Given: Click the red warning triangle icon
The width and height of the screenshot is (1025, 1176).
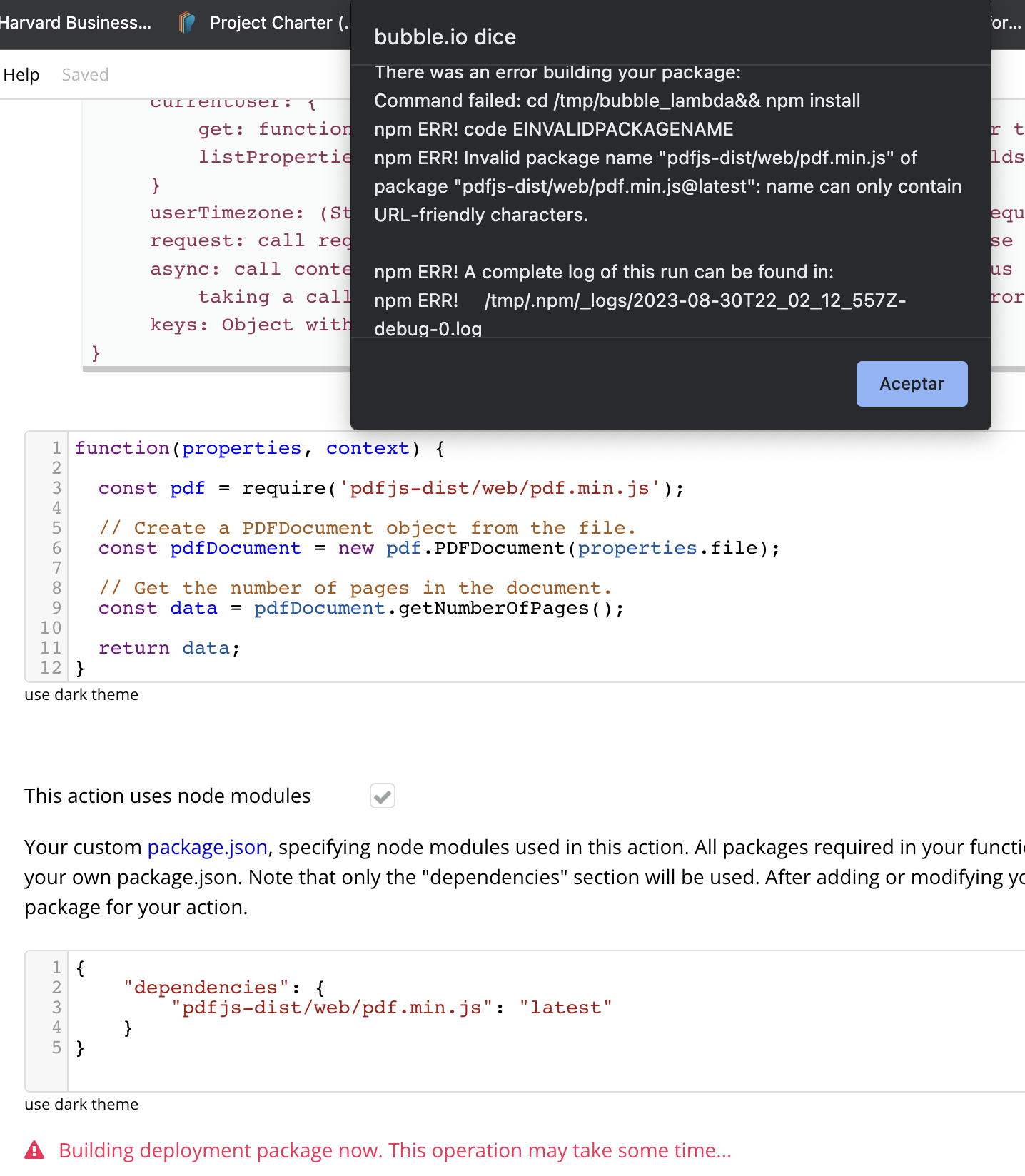Looking at the screenshot, I should [x=34, y=1150].
